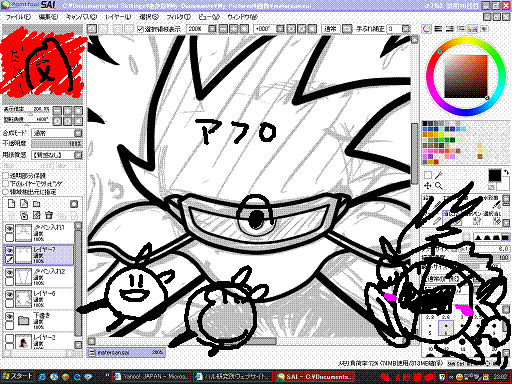Click the rotate counterclockwise button in the top toolbar

[291, 29]
